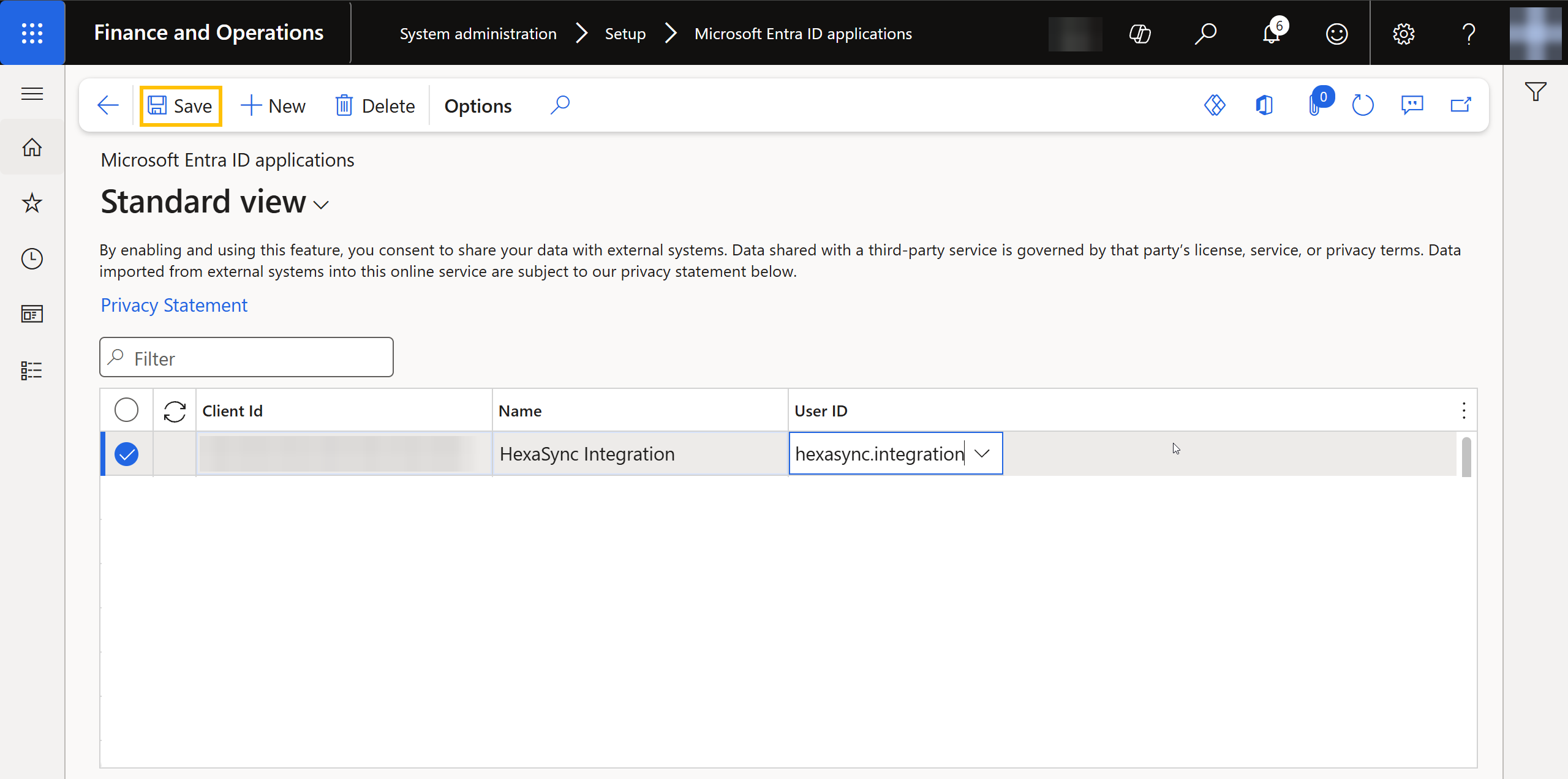Toggle the select-all rows circle
Image resolution: width=1568 pixels, height=779 pixels.
[x=126, y=410]
